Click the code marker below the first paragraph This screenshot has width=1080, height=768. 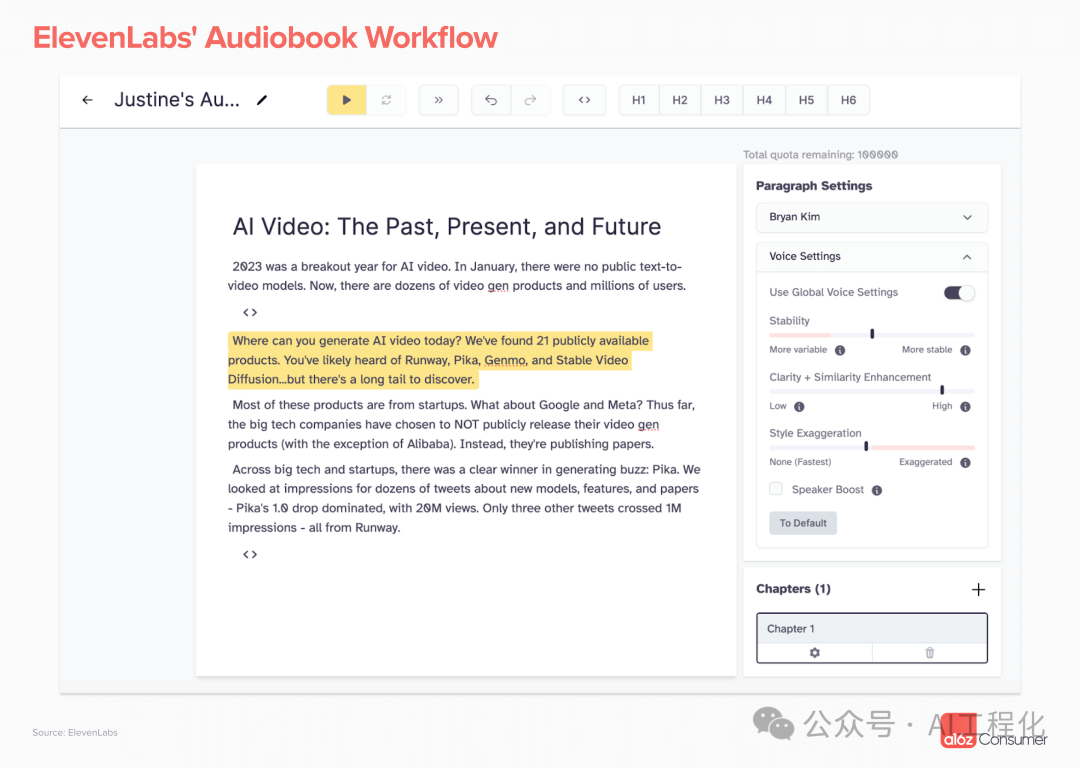coord(250,313)
